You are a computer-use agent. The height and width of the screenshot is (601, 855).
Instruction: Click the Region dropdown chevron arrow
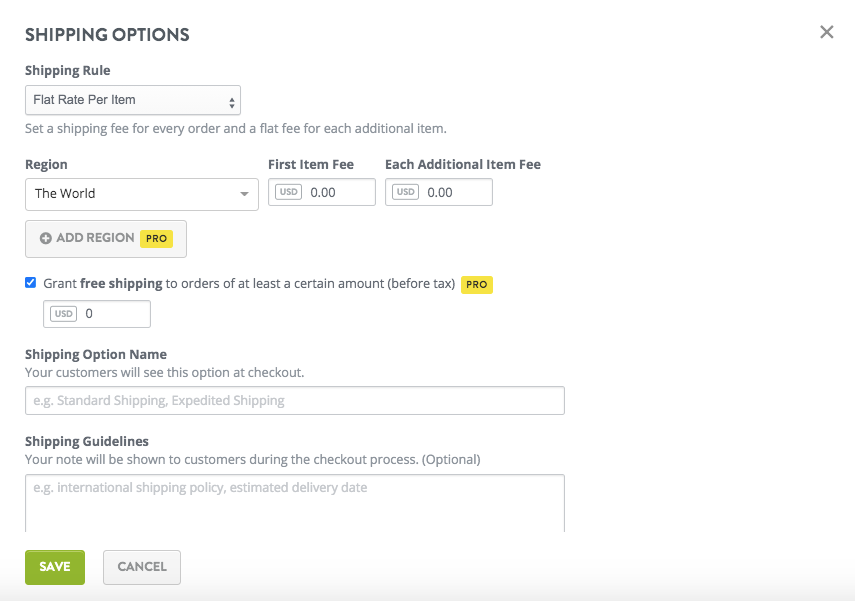(x=247, y=194)
